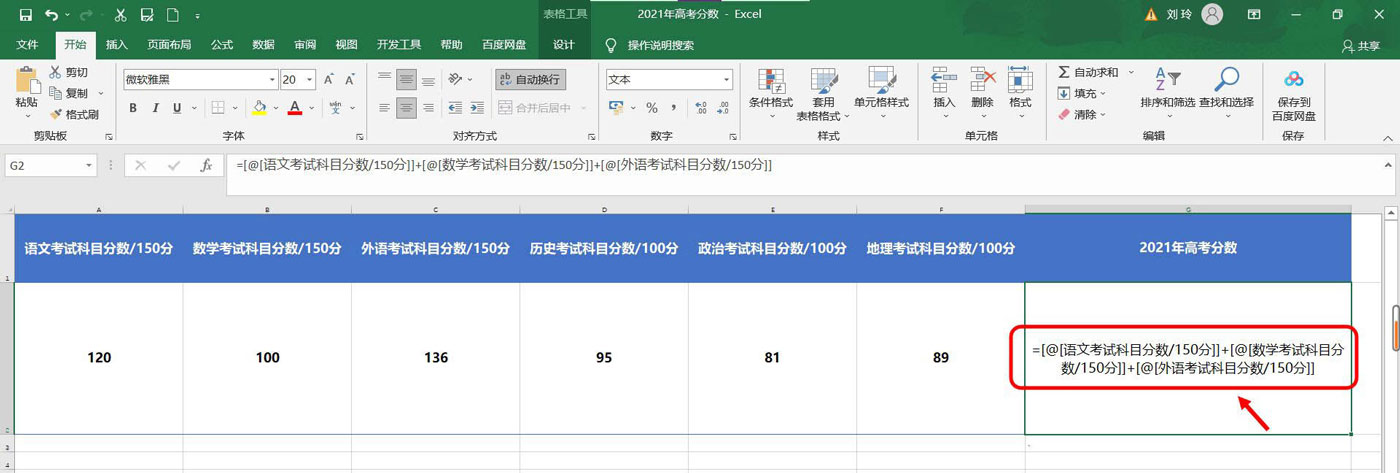The width and height of the screenshot is (1400, 473).
Task: Open the Name Box dropdown arrow beside G2
Action: tap(89, 166)
